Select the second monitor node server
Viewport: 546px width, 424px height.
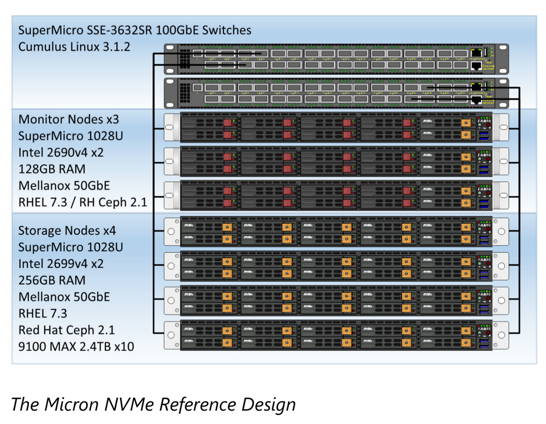[x=336, y=161]
